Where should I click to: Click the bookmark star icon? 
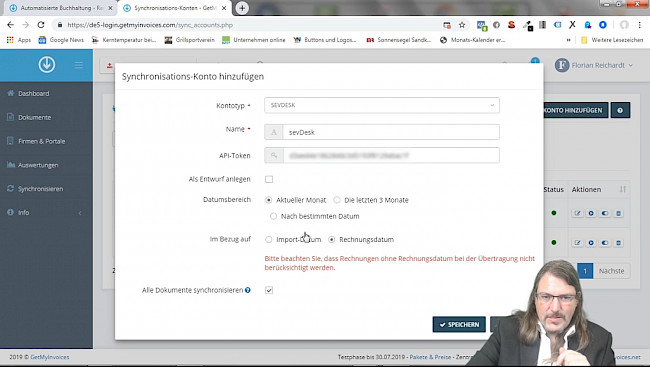click(x=462, y=25)
